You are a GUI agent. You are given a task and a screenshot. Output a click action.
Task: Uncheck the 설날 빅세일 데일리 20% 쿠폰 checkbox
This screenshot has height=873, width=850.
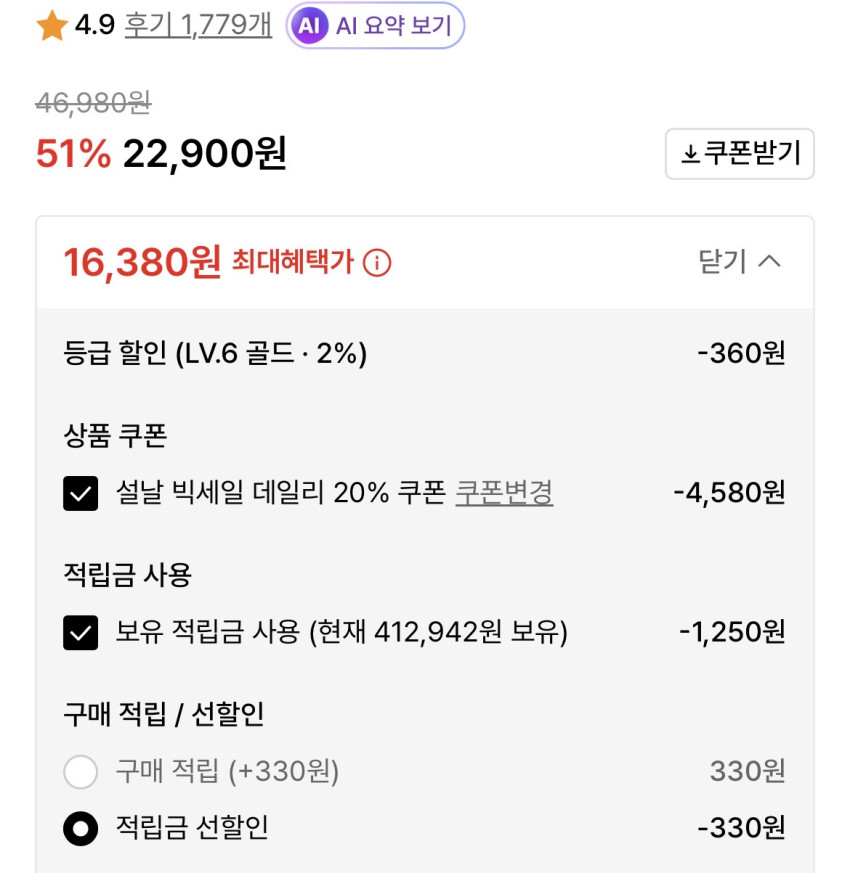click(x=81, y=493)
